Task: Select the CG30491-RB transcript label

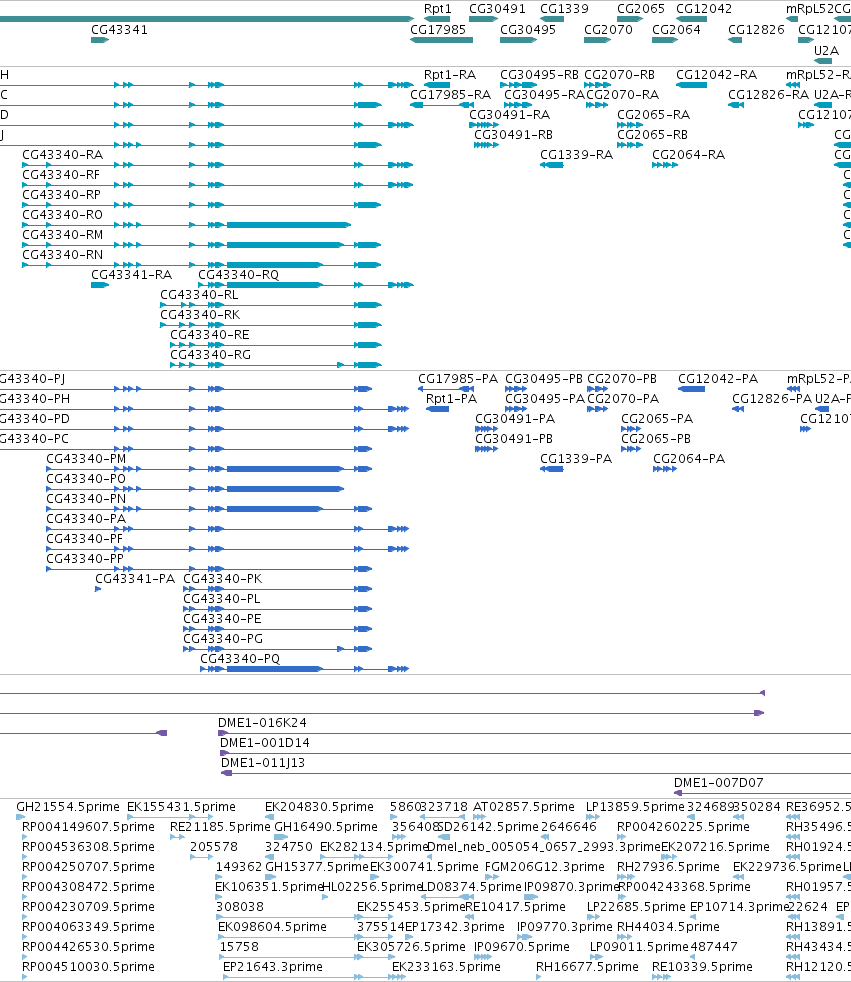Action: 513,135
